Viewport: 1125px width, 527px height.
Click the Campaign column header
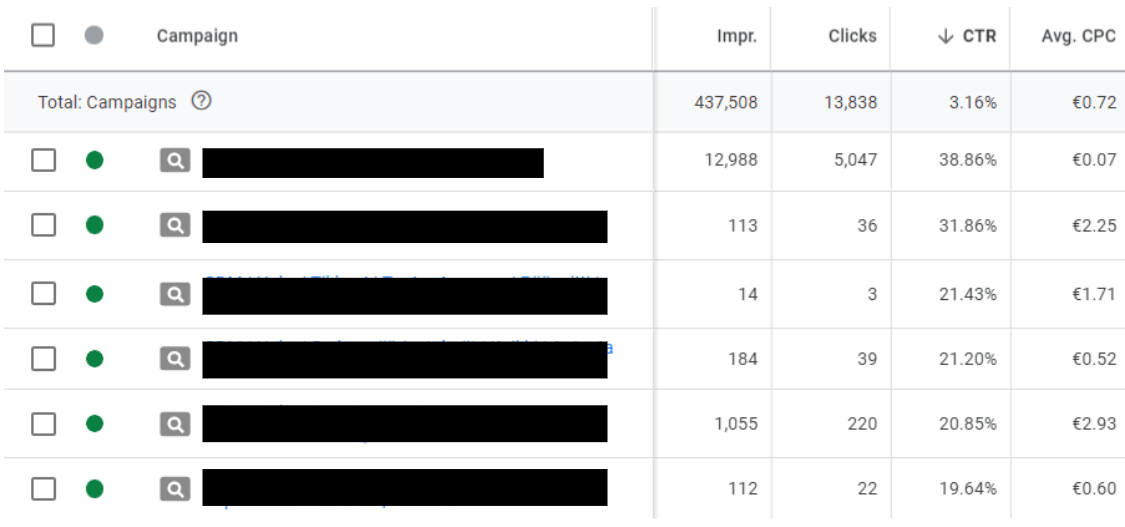click(197, 36)
